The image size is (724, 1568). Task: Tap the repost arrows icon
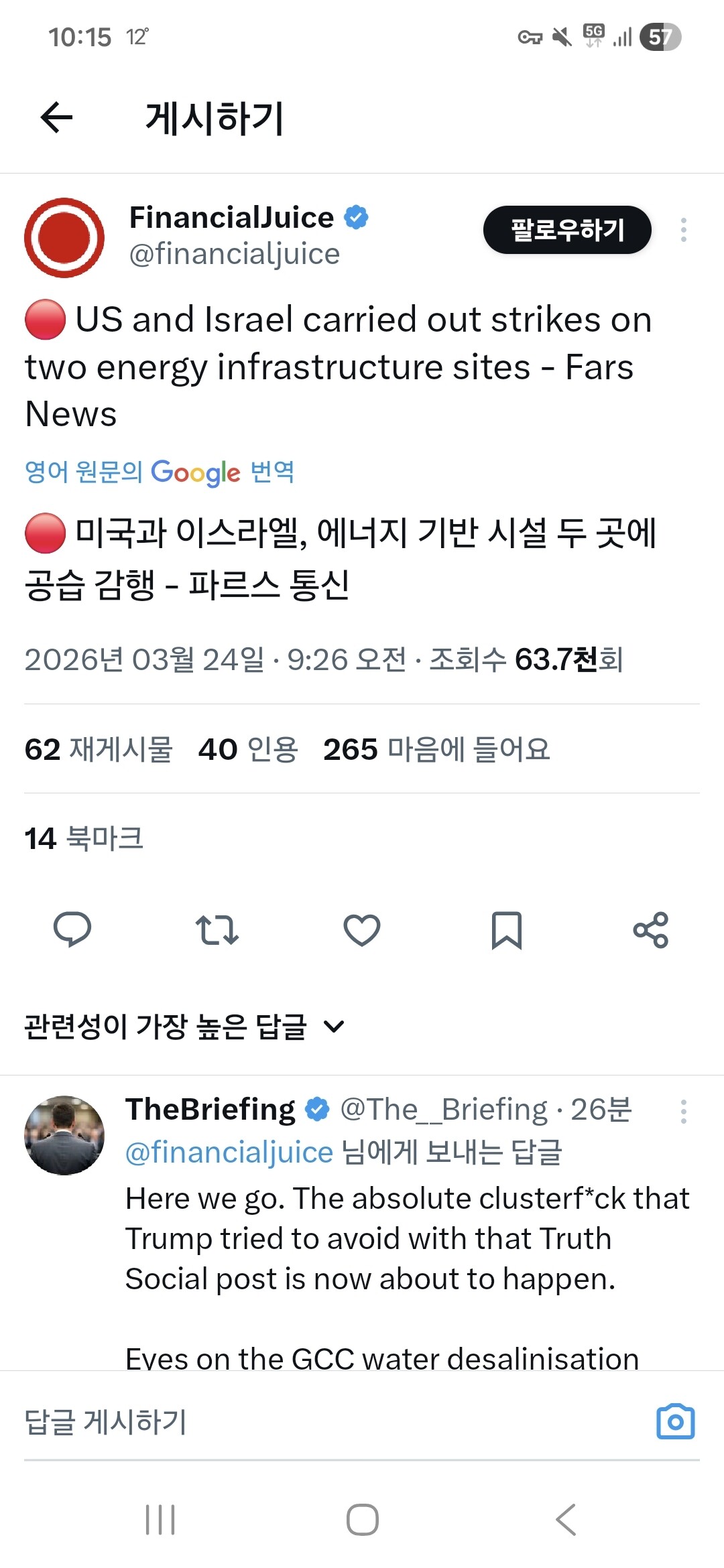pyautogui.click(x=217, y=929)
